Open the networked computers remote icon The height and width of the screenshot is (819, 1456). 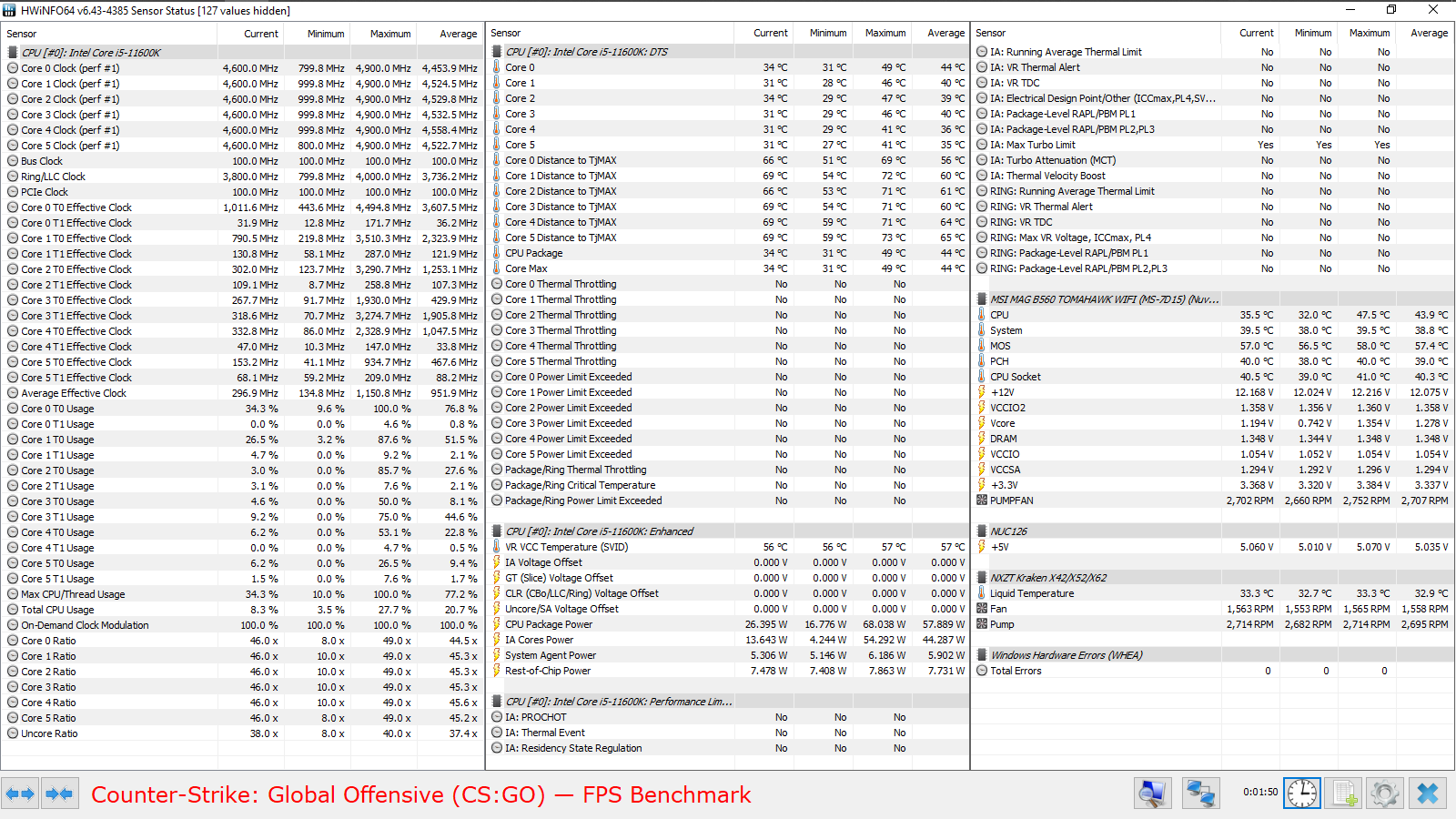[x=1200, y=794]
